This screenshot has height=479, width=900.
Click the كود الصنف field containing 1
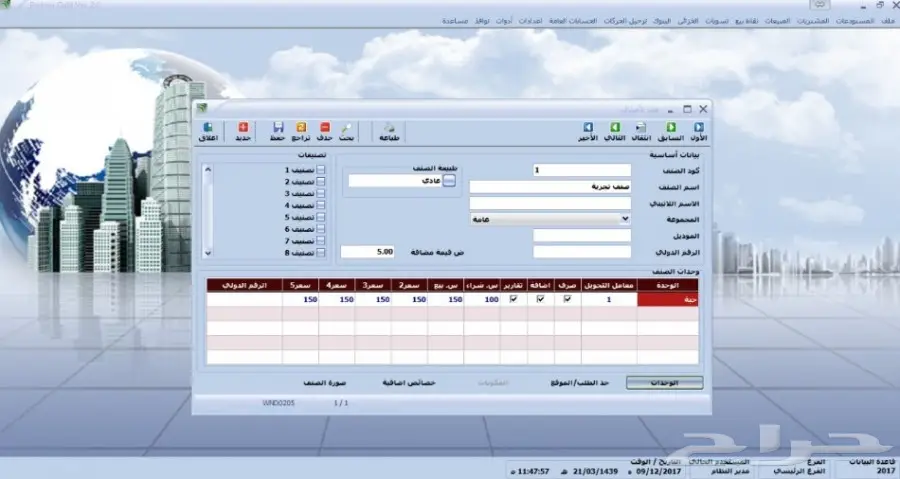pyautogui.click(x=582, y=170)
